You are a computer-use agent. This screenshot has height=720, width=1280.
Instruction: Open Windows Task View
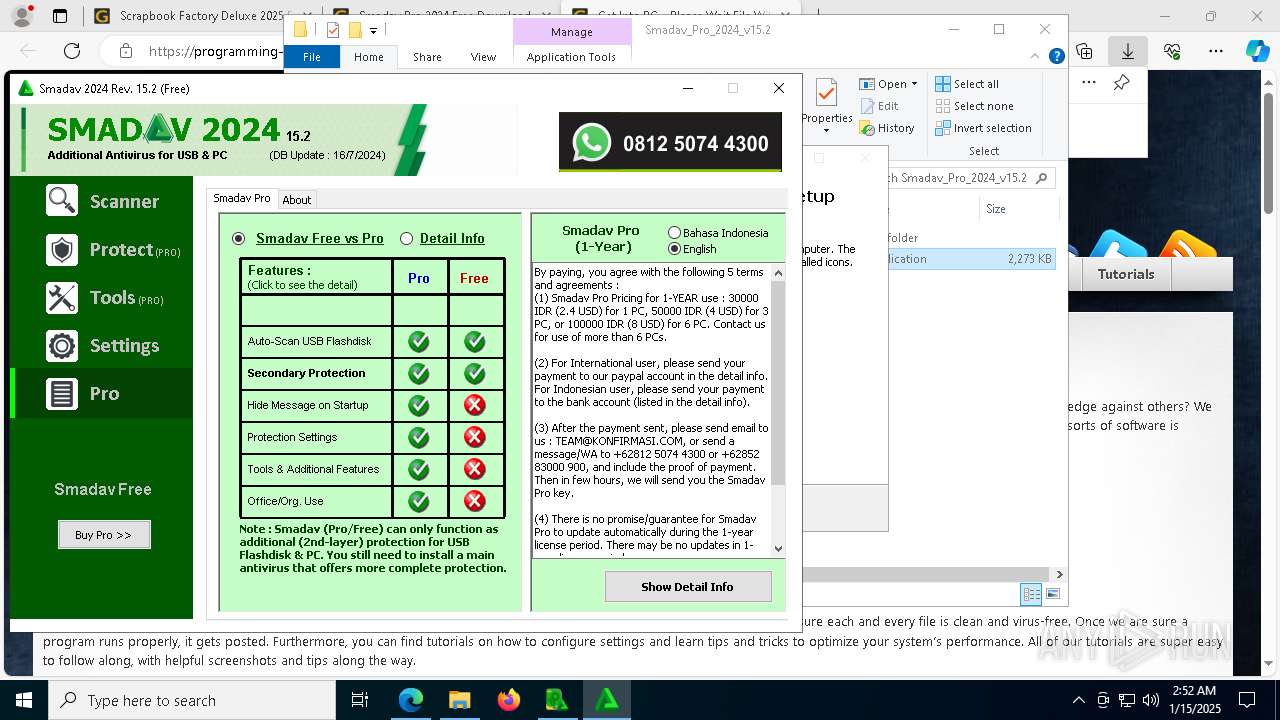click(x=361, y=700)
